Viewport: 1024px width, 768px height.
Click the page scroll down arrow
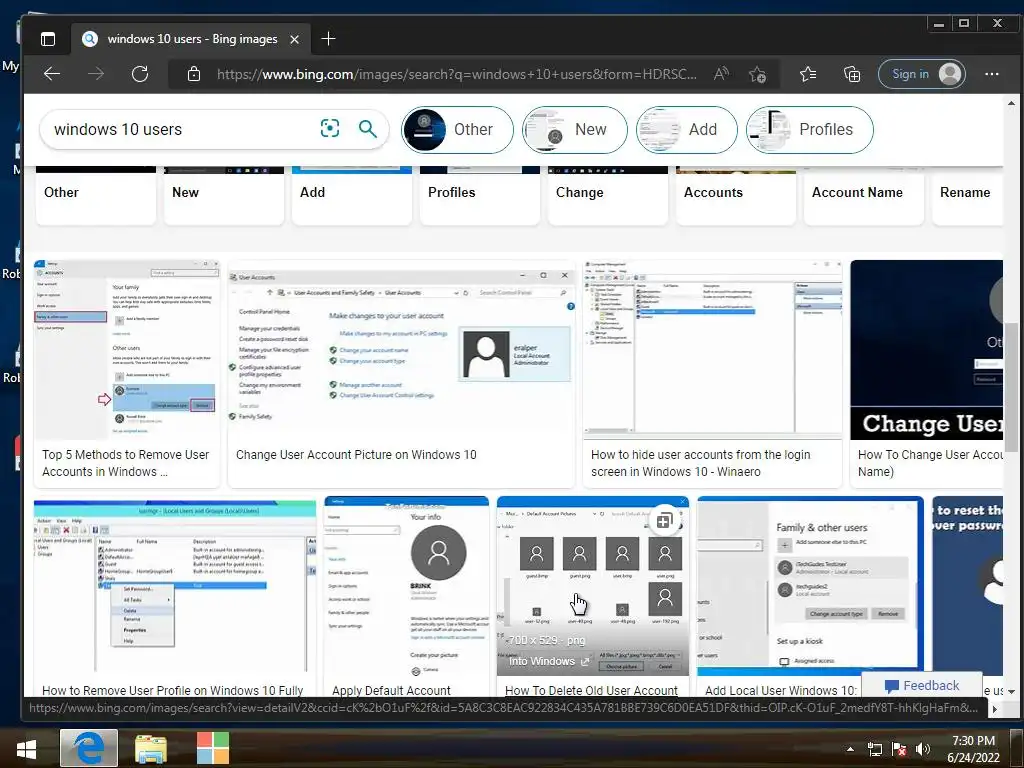(x=1011, y=691)
